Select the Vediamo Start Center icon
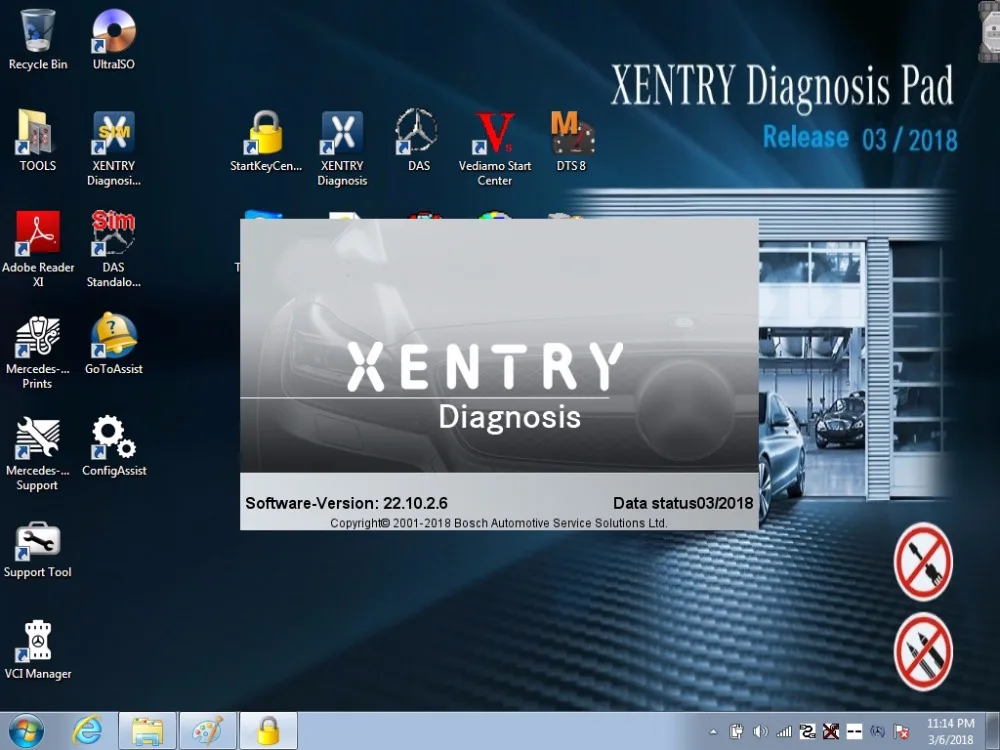The image size is (1000, 750). (x=495, y=149)
